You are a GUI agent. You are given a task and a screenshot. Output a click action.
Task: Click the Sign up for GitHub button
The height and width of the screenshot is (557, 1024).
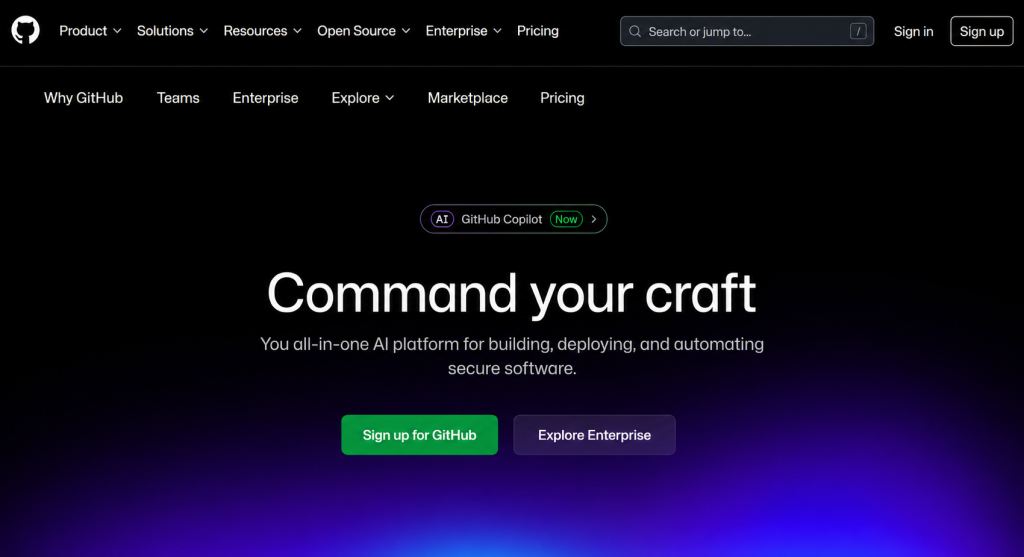click(x=419, y=435)
